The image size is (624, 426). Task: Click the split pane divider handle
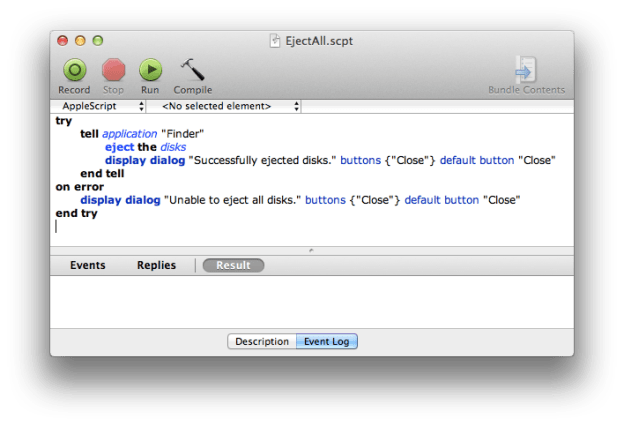311,250
